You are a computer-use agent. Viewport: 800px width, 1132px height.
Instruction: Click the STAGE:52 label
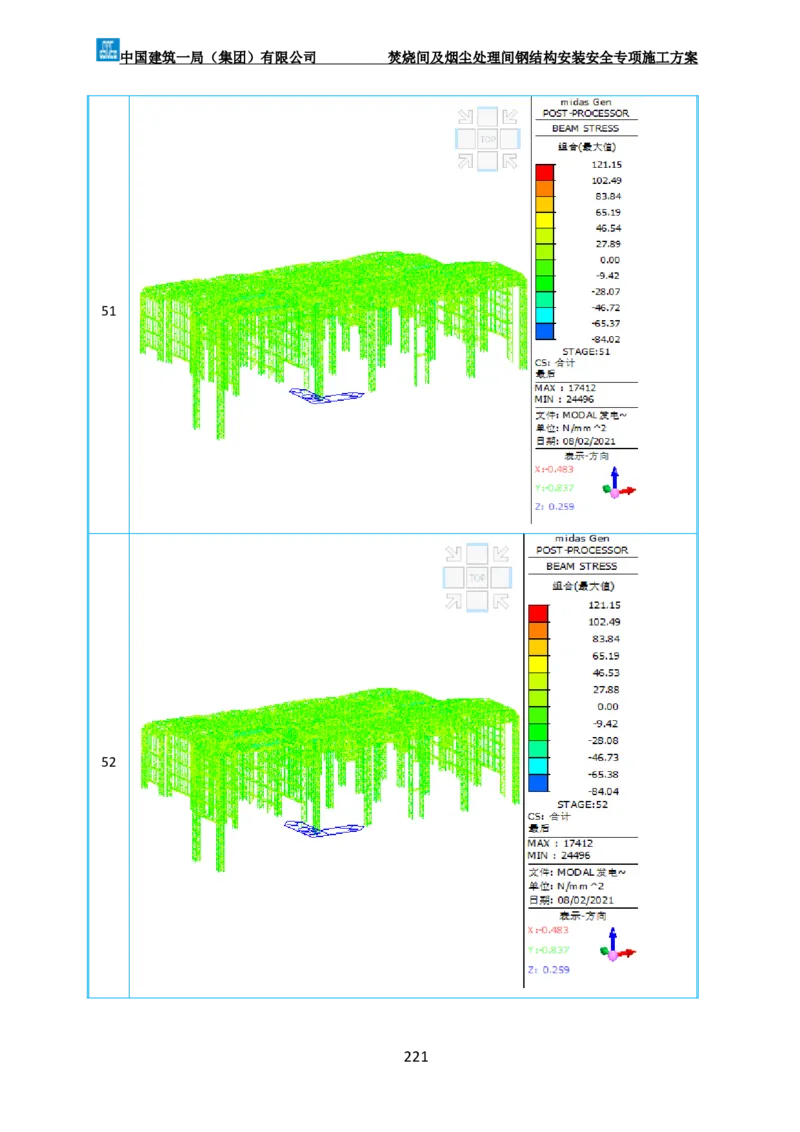(x=582, y=804)
